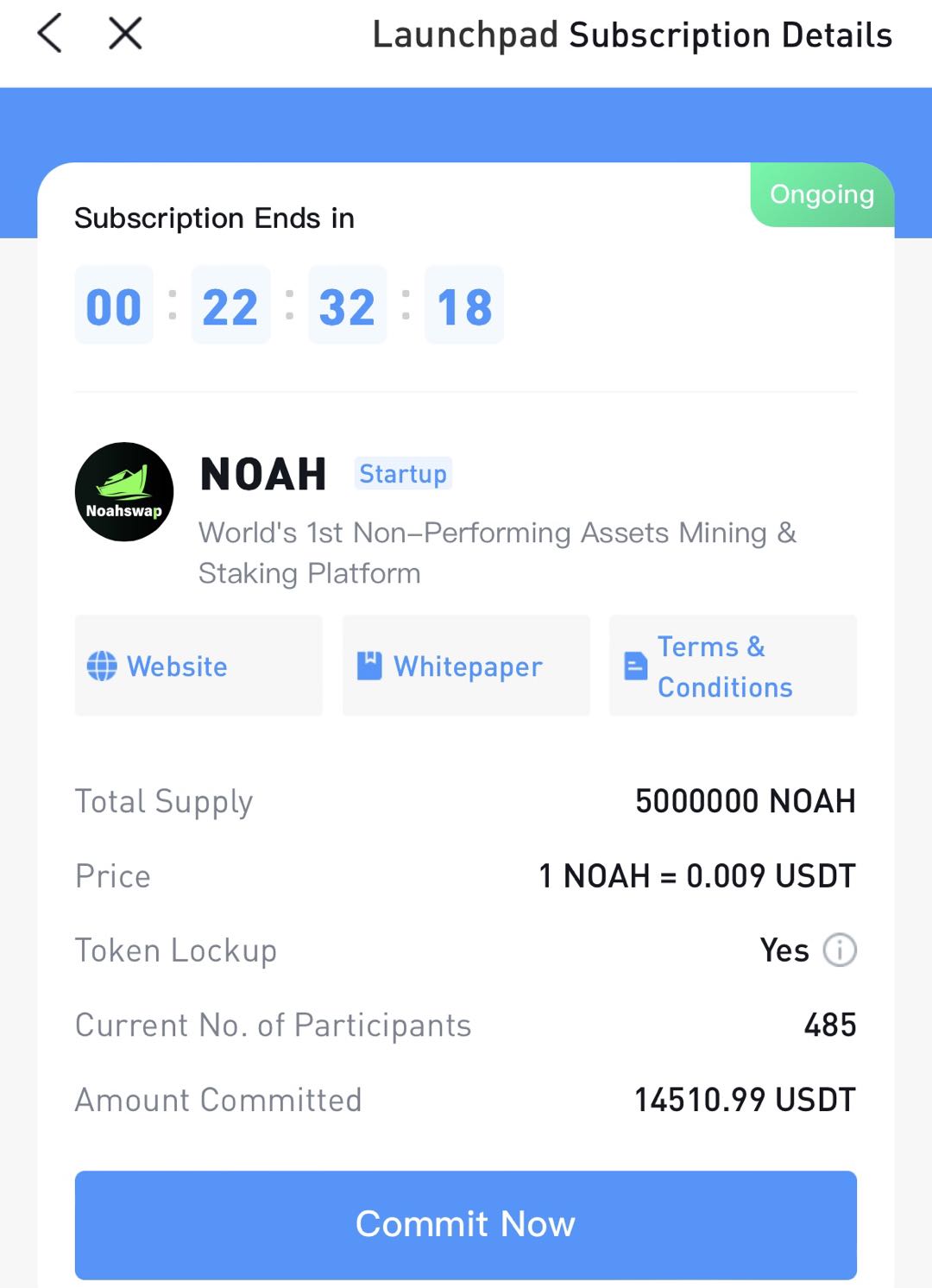
Task: Click the Whitepaper book icon
Action: [369, 666]
